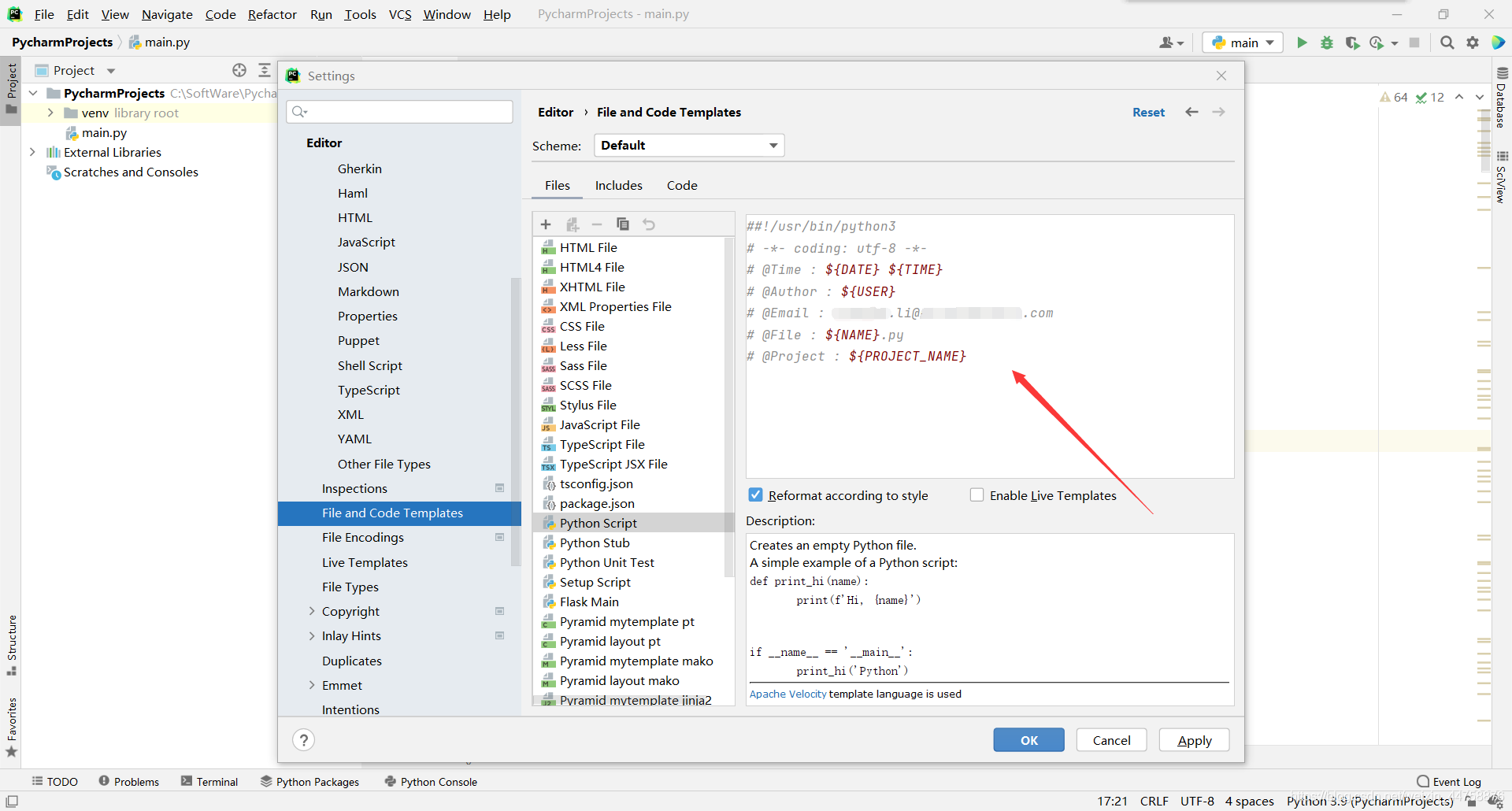This screenshot has width=1512, height=811.
Task: Open help question mark button
Action: tap(303, 740)
